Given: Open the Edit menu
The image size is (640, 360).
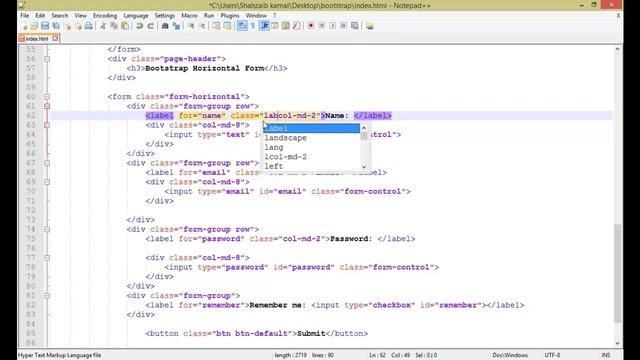Looking at the screenshot, I should click(40, 16).
